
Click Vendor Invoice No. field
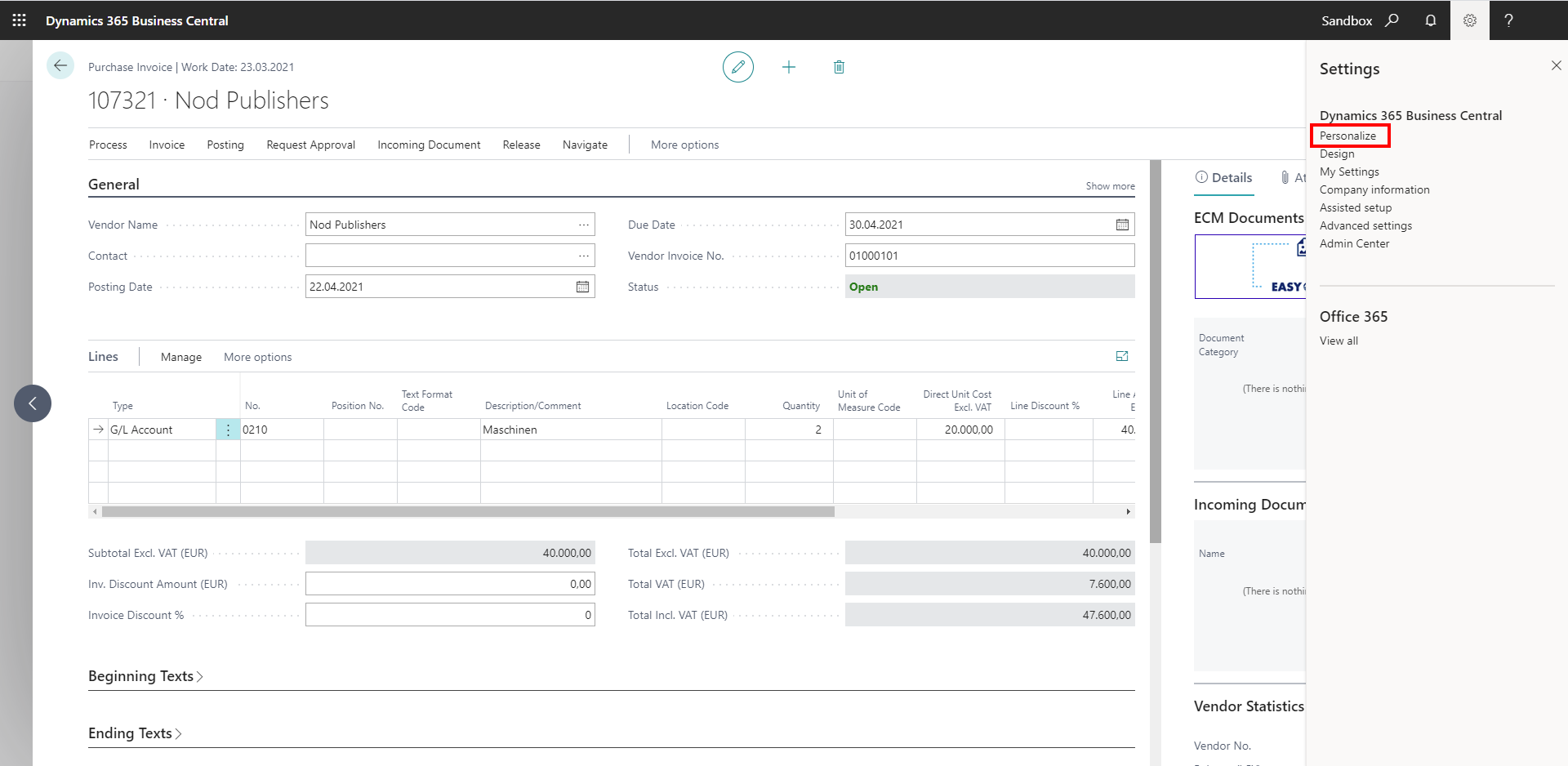pos(990,256)
